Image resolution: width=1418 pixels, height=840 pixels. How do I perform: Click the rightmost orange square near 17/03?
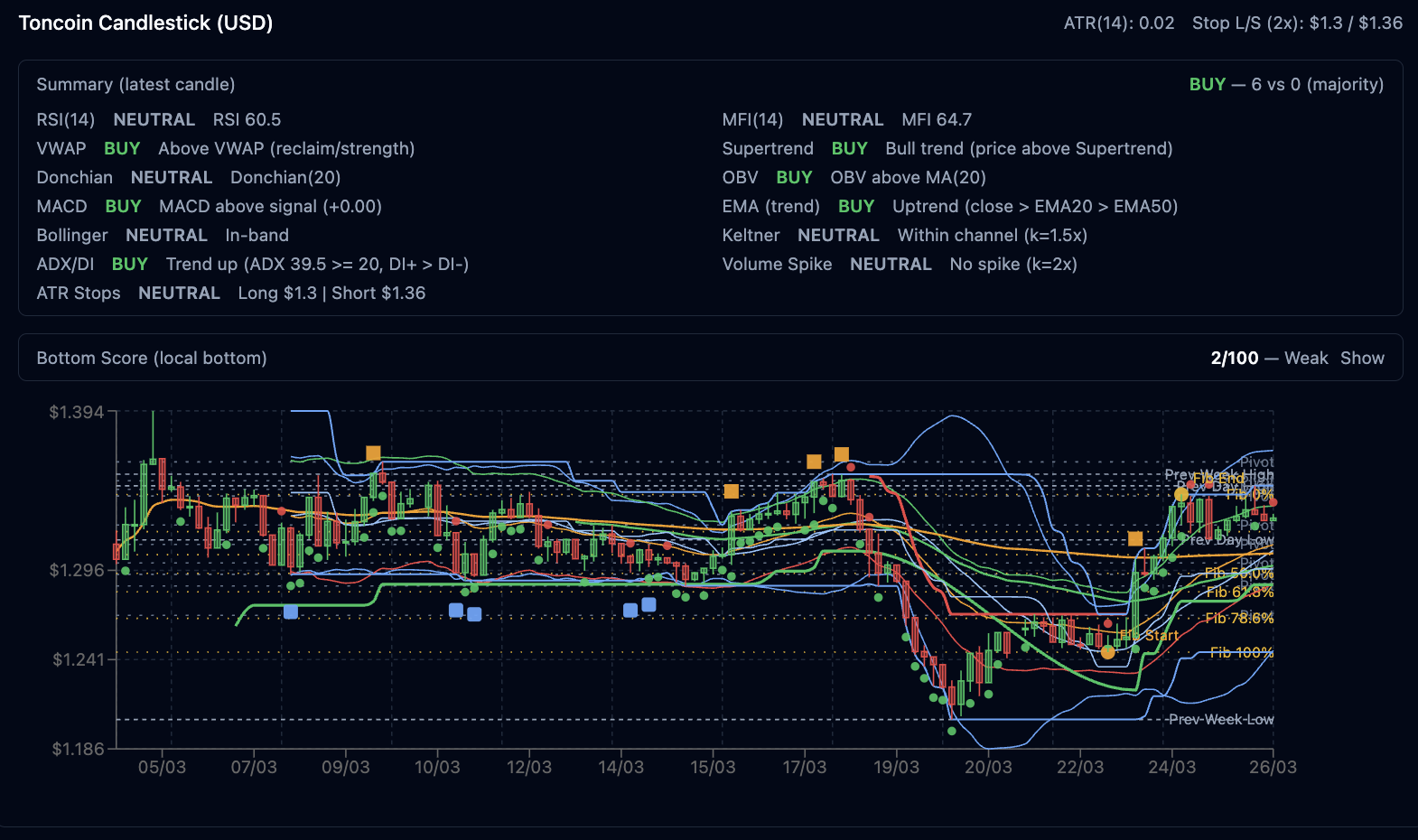click(842, 454)
